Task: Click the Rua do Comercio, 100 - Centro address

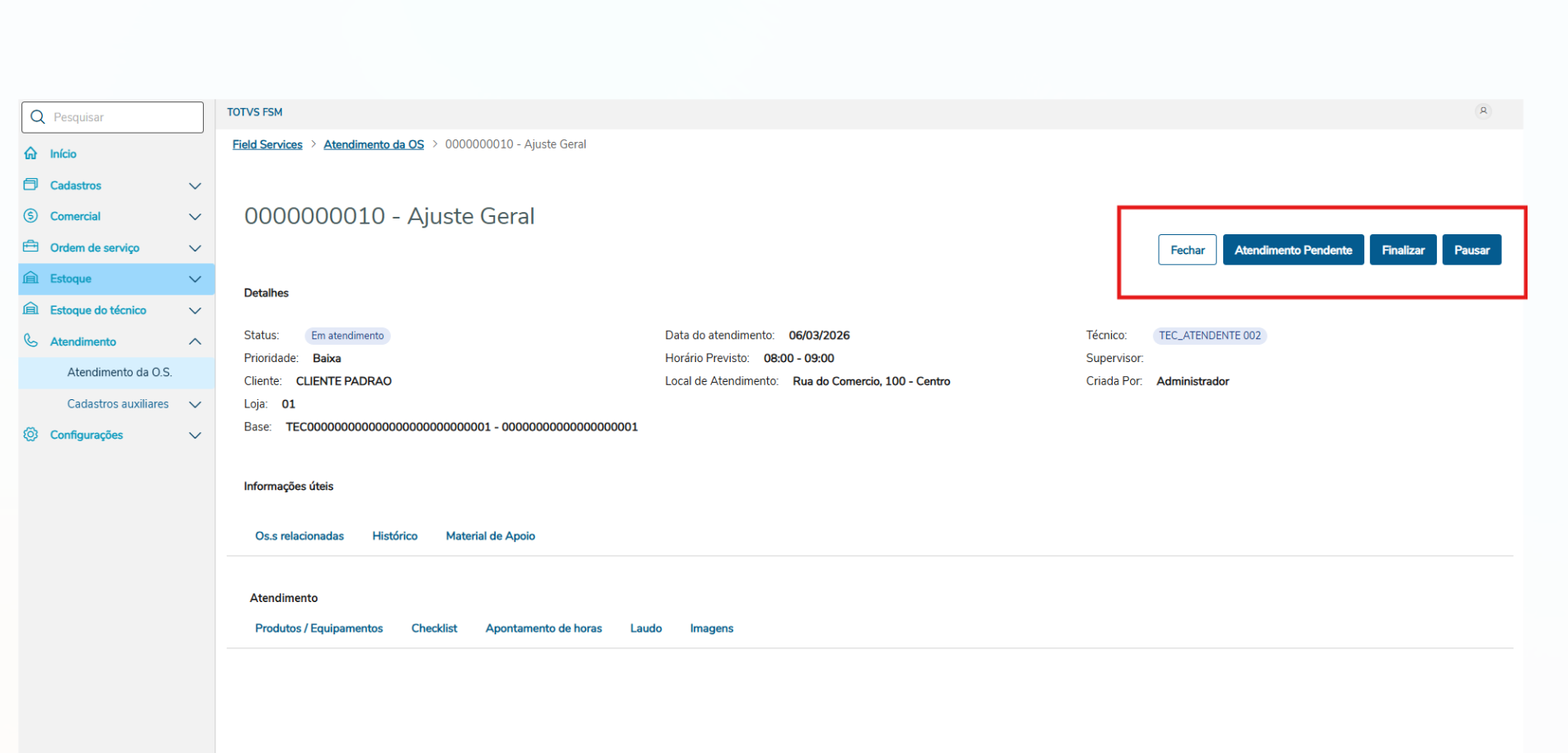Action: [x=871, y=382]
